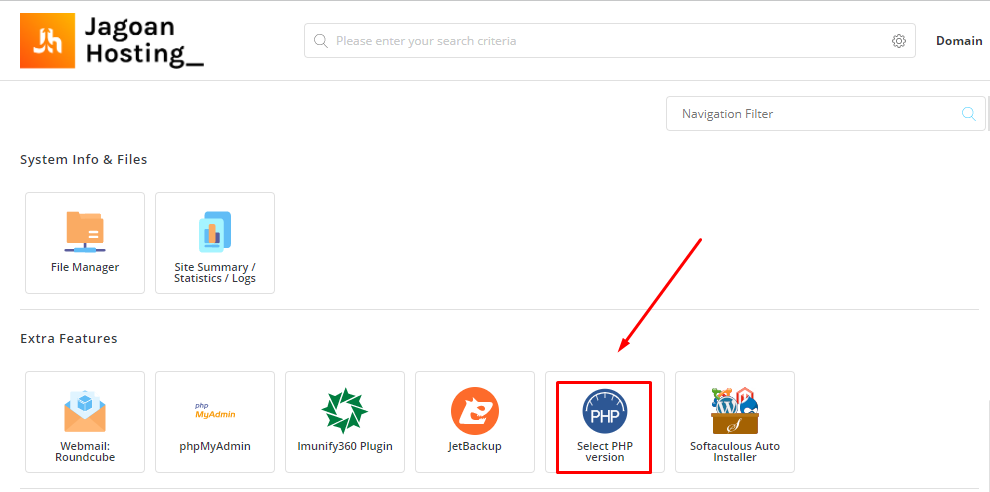The width and height of the screenshot is (990, 492).
Task: Click the Extra Features heading
Action: pyautogui.click(x=69, y=339)
